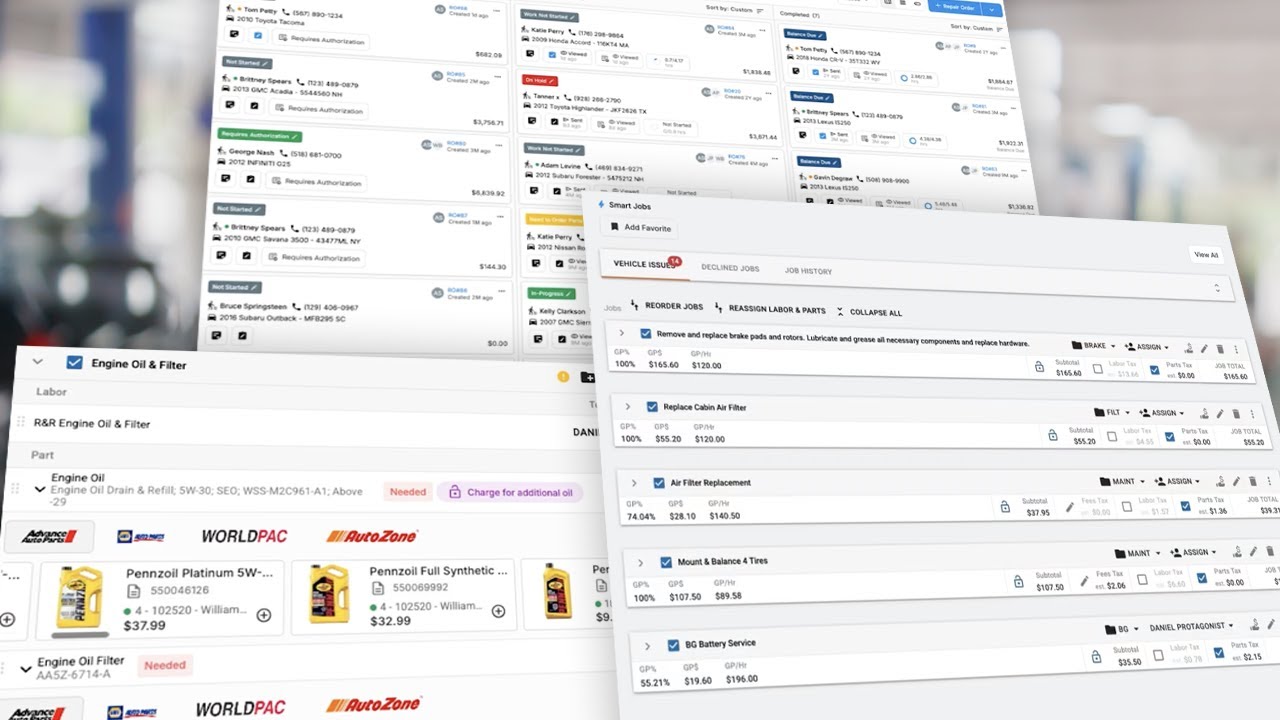Screen dimensions: 1280x720
Task: Select the WORLDPAC vendor for Engine Oil
Action: 244,536
